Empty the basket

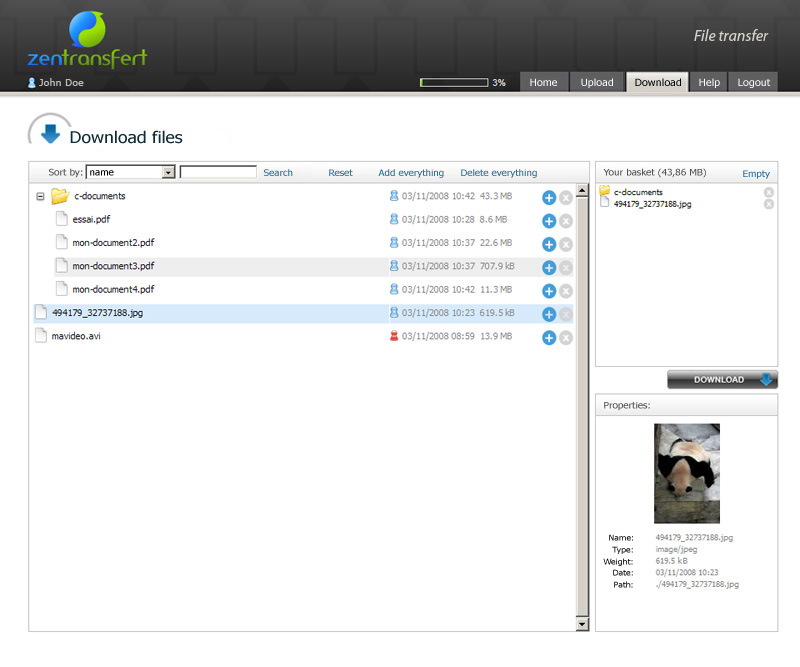(756, 174)
